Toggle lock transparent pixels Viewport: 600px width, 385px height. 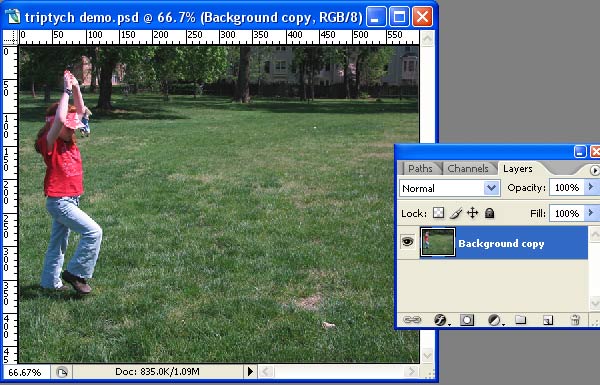click(439, 213)
